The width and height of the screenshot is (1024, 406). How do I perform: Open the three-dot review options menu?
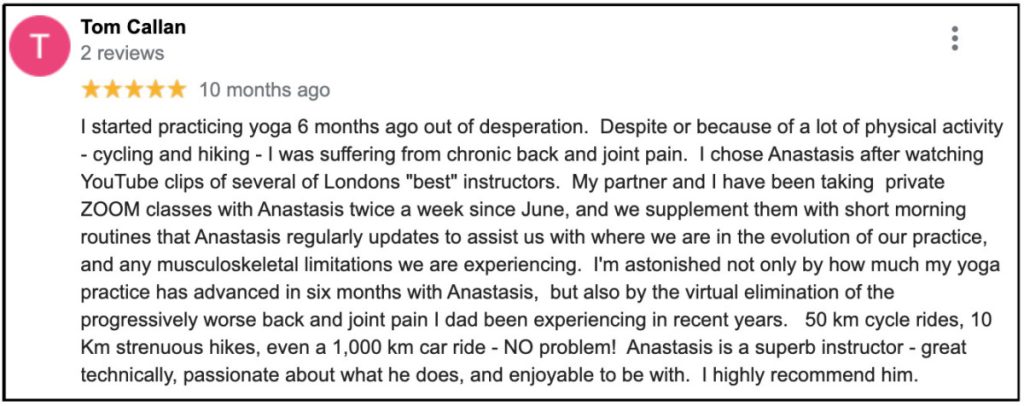[955, 38]
